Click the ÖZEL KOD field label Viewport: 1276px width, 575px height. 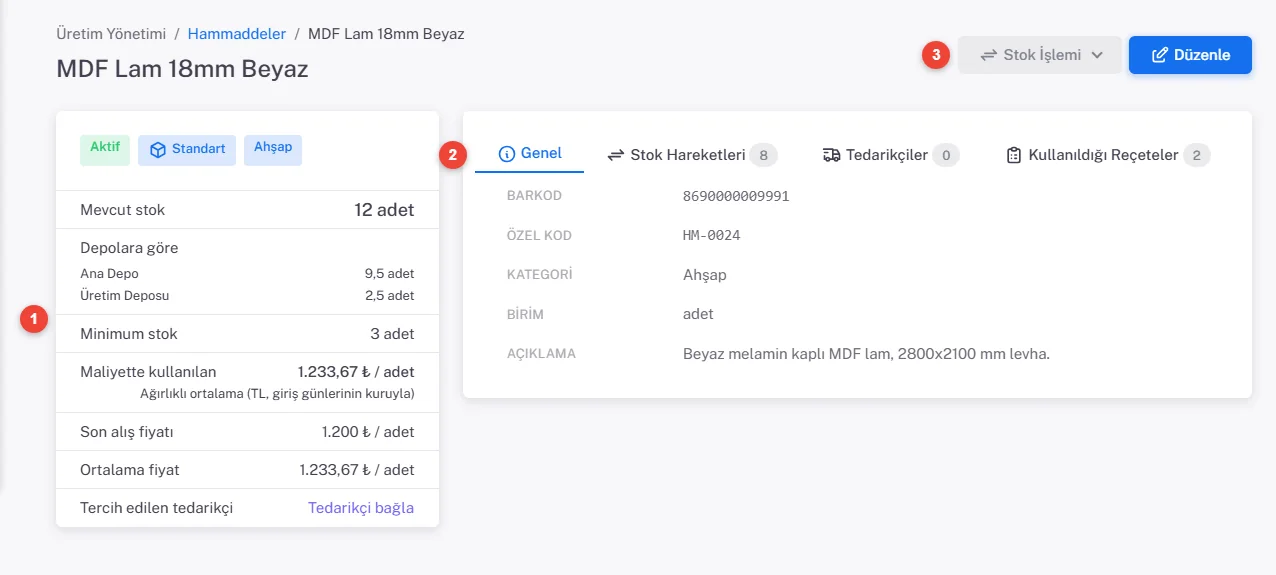coord(539,236)
